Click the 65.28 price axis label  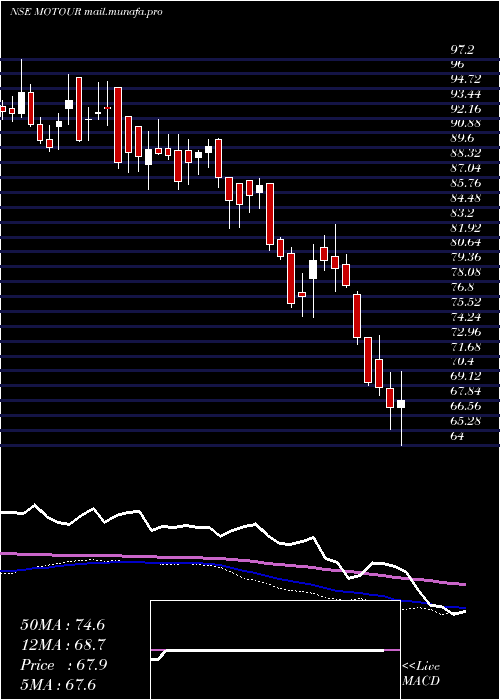(x=466, y=421)
